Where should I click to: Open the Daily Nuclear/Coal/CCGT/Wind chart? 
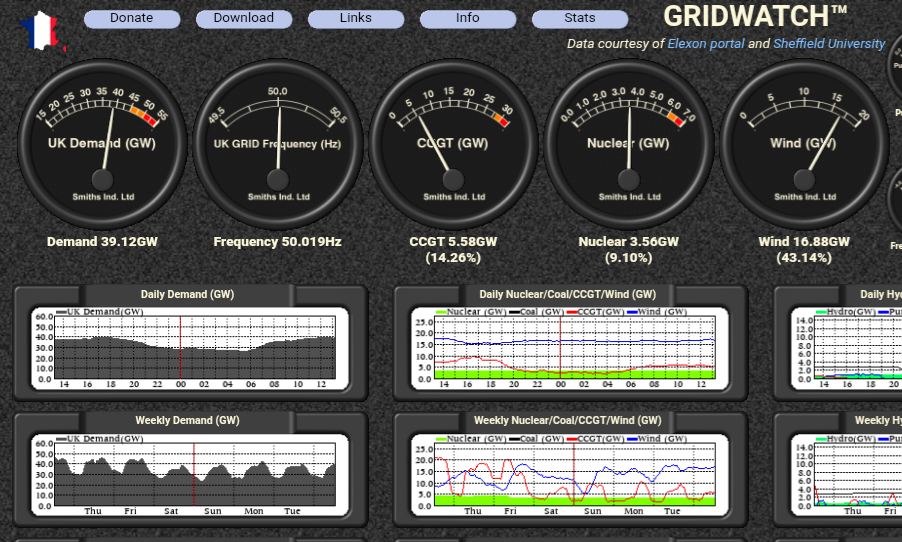pyautogui.click(x=568, y=348)
